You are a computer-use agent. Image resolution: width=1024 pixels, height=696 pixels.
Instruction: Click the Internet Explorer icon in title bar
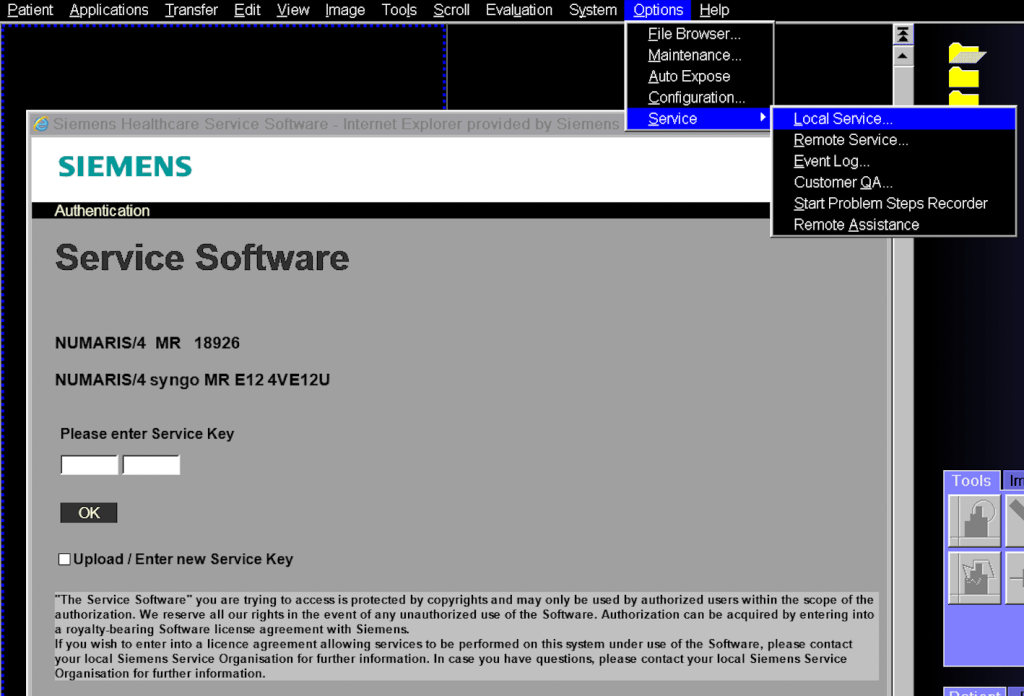point(41,124)
